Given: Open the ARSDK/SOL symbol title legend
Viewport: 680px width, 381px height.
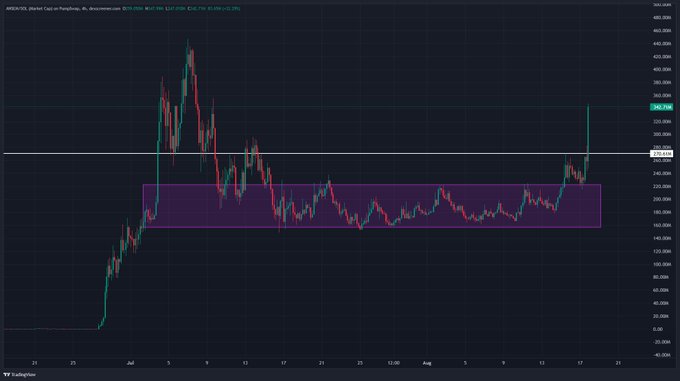Looking at the screenshot, I should click(63, 8).
